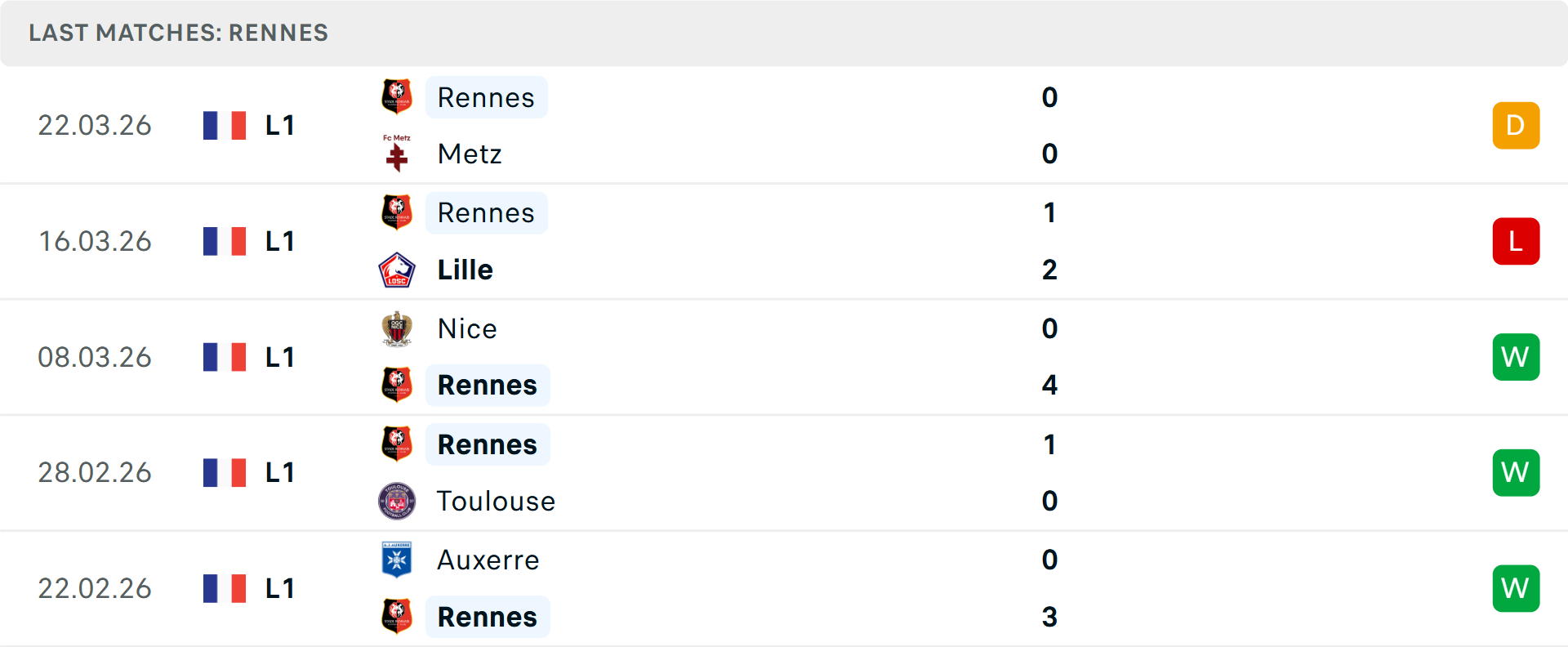The image size is (1568, 647).
Task: Open the L1 label on the Metz row
Action: [x=278, y=125]
